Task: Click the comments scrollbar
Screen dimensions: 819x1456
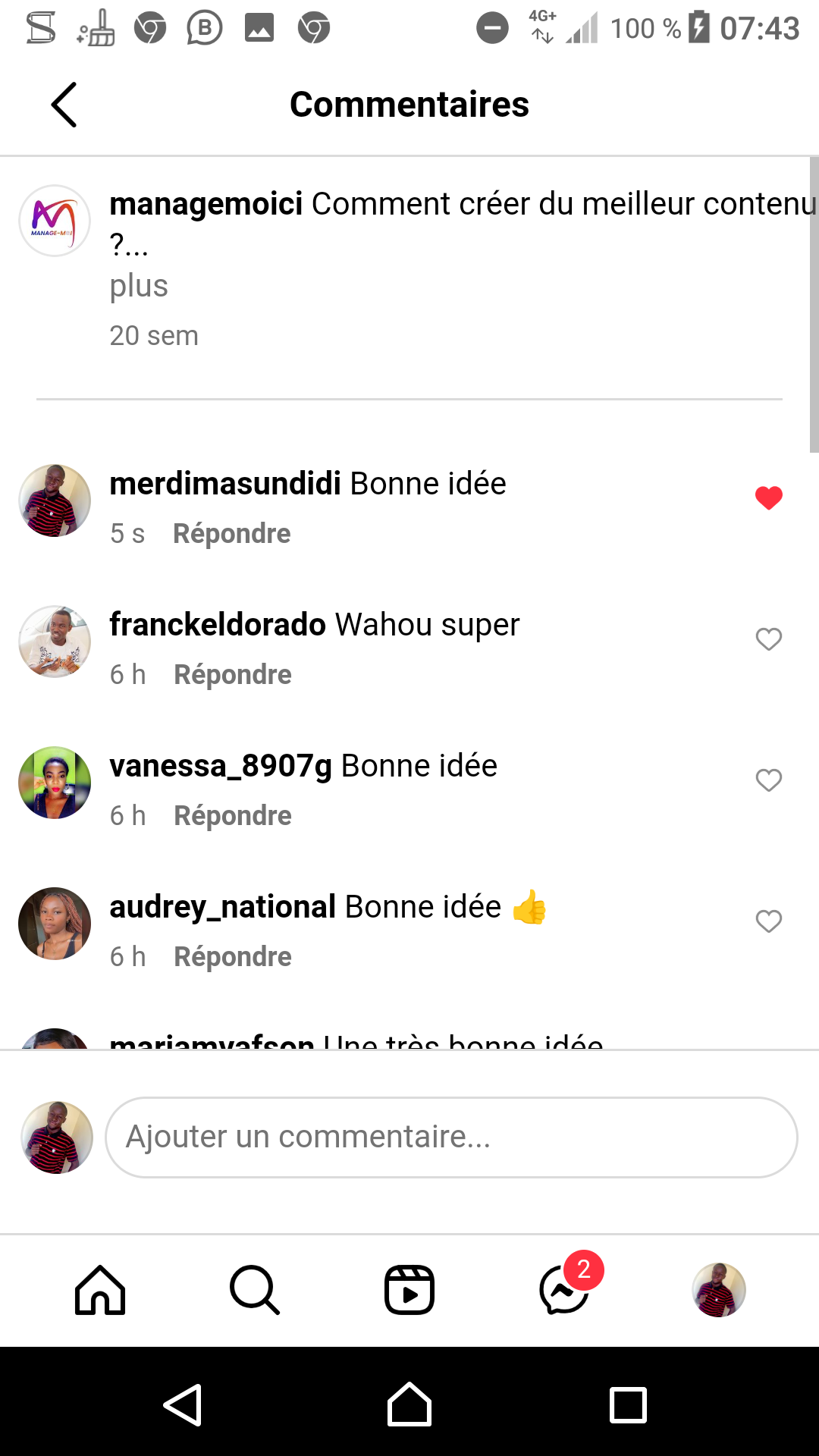Action: pos(814,305)
